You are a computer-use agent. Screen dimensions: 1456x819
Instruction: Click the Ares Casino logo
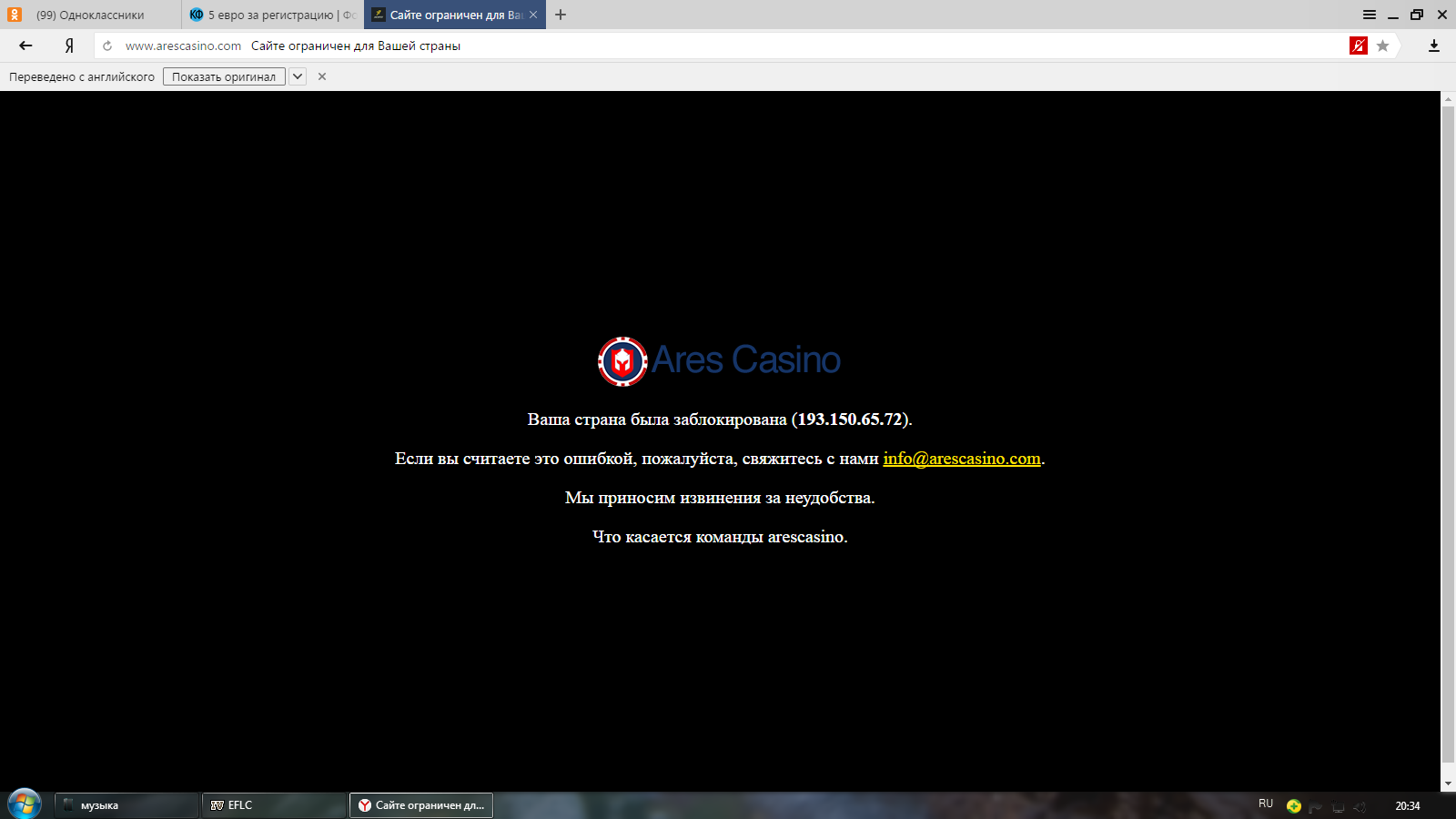tap(719, 361)
